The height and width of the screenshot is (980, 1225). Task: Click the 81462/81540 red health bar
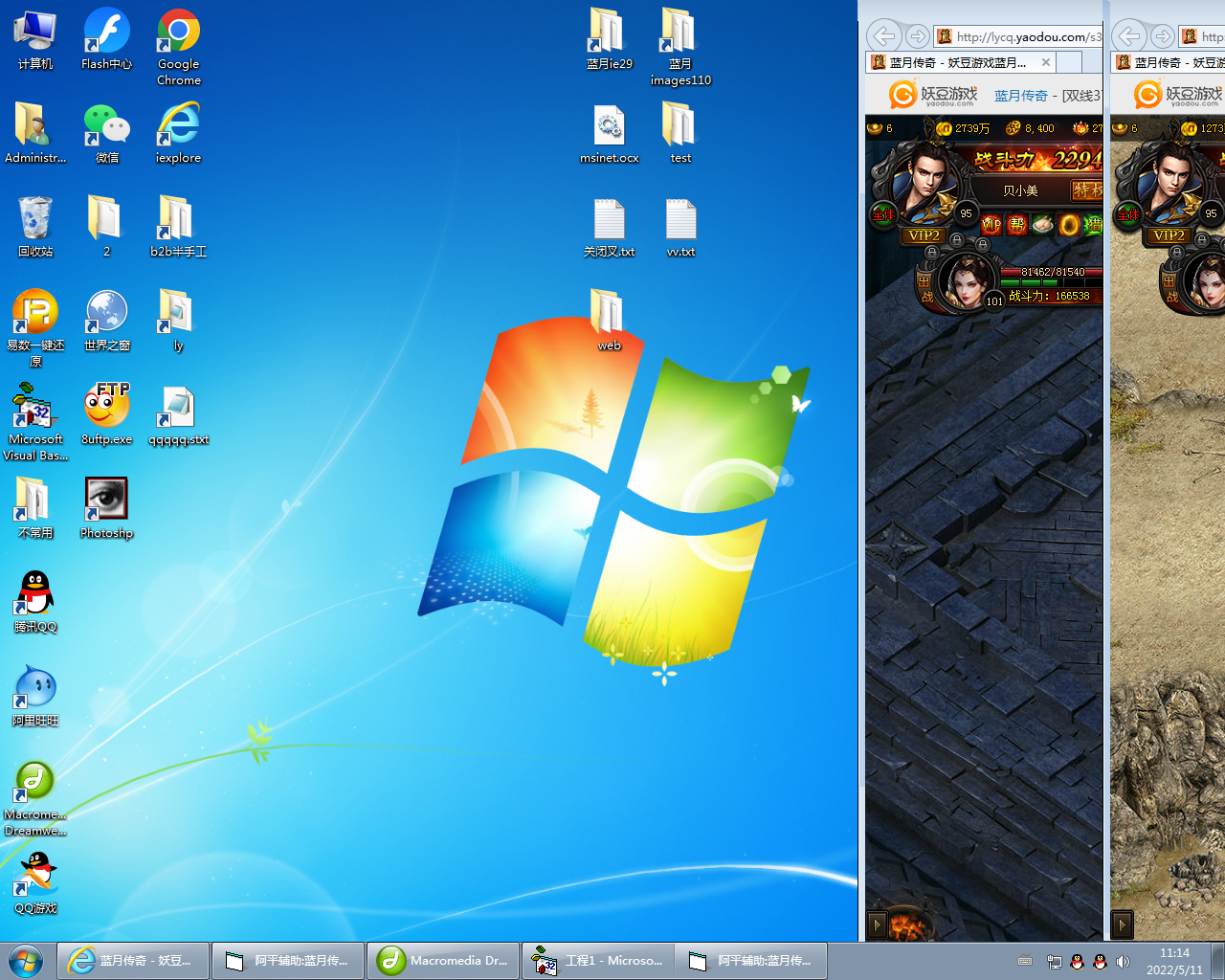tap(1051, 272)
